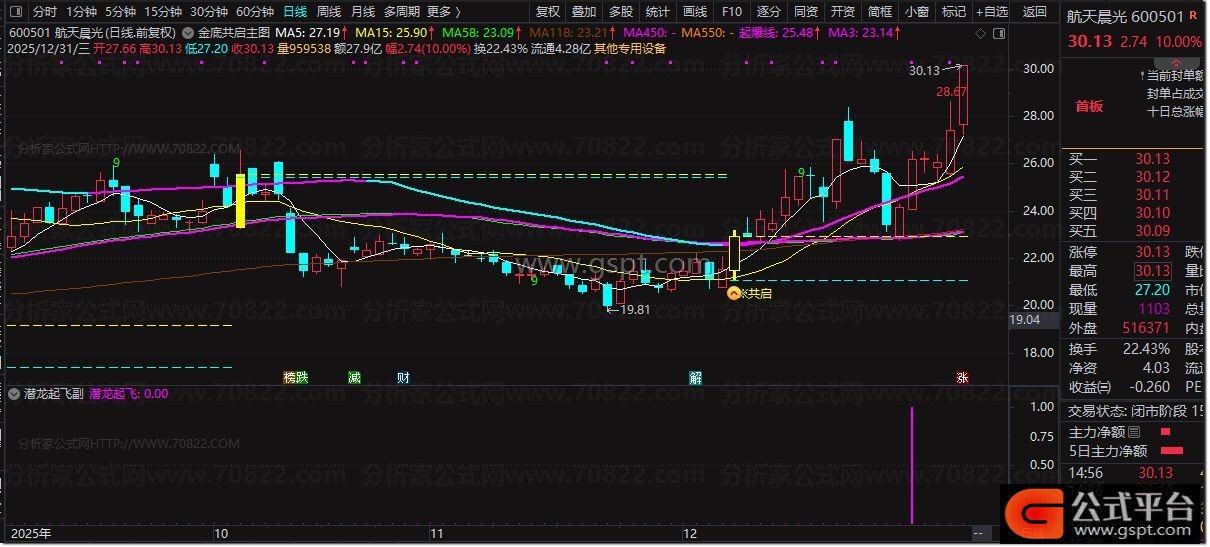Toggle the 复权 price adjustment setting
The width and height of the screenshot is (1210, 547).
(x=548, y=12)
